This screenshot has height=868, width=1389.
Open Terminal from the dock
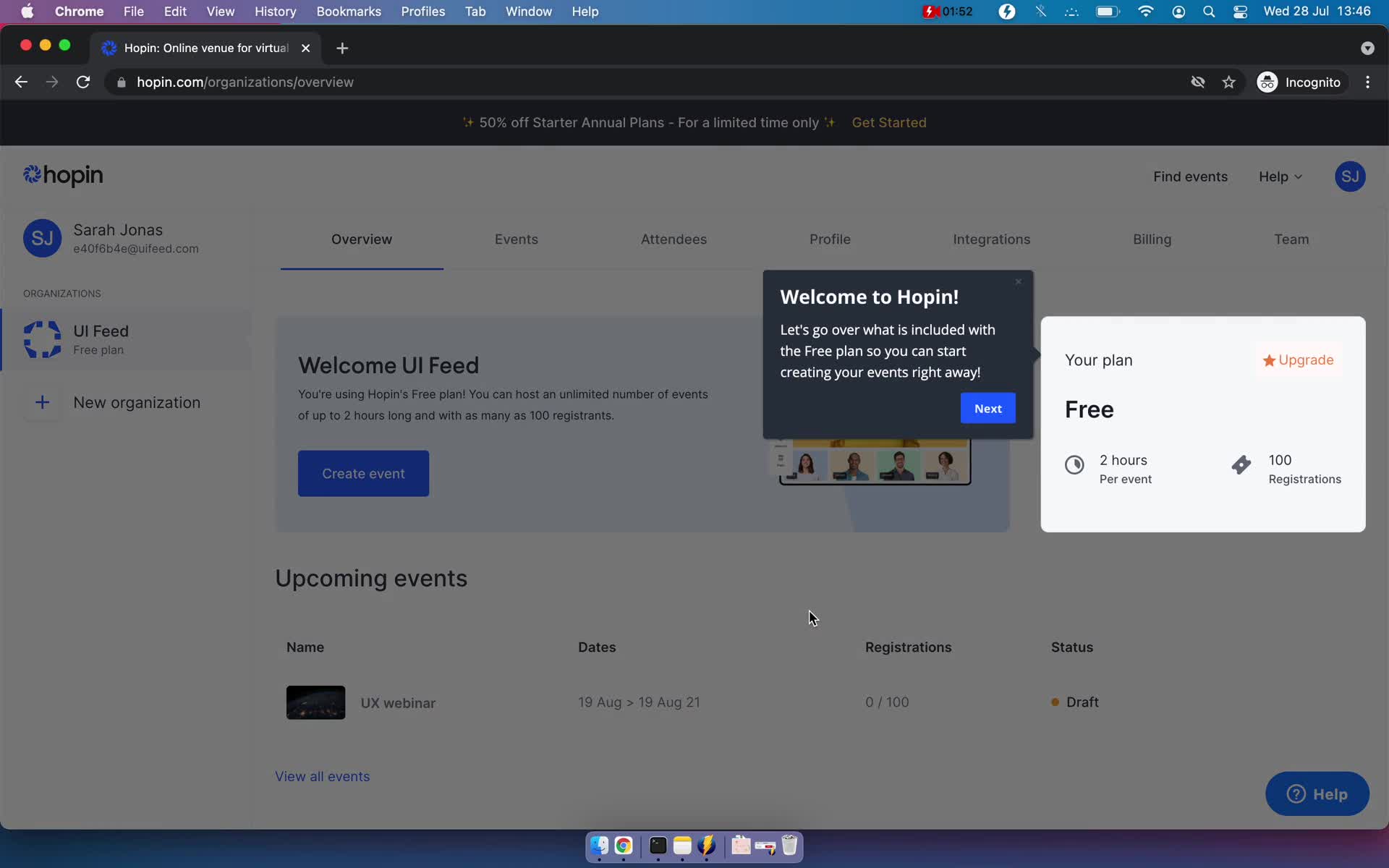click(x=658, y=846)
